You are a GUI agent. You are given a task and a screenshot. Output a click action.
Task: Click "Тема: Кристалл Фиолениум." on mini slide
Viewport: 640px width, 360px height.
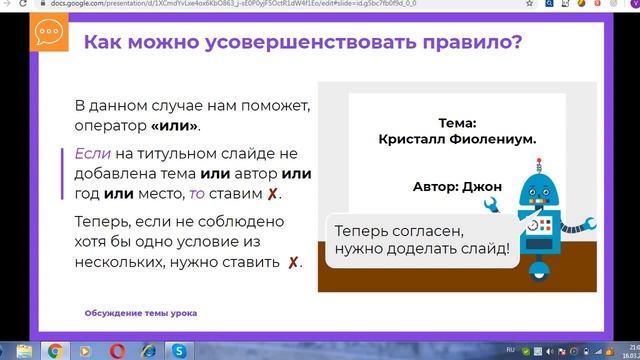pos(457,131)
